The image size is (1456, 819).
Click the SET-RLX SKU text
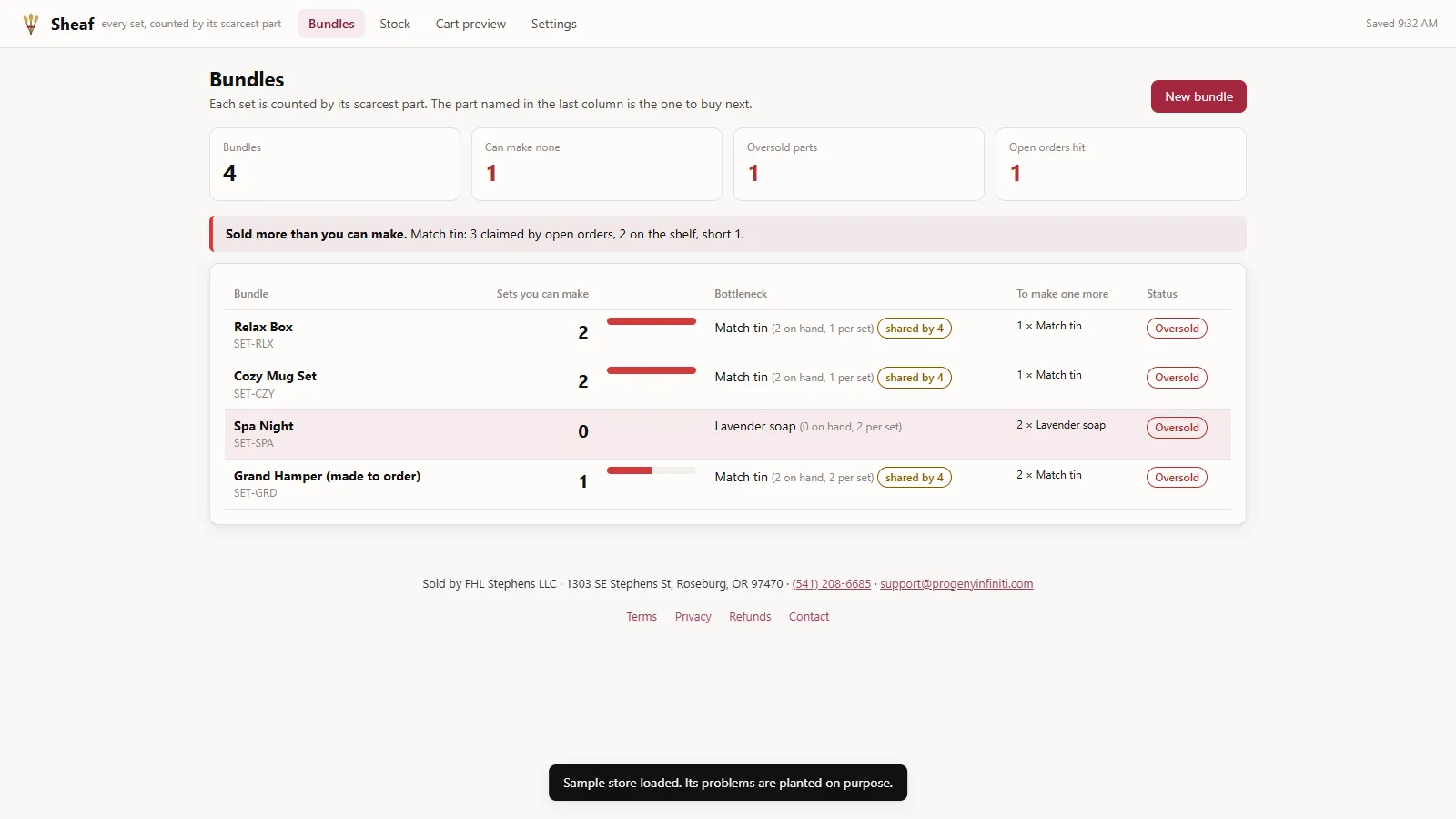tap(254, 344)
